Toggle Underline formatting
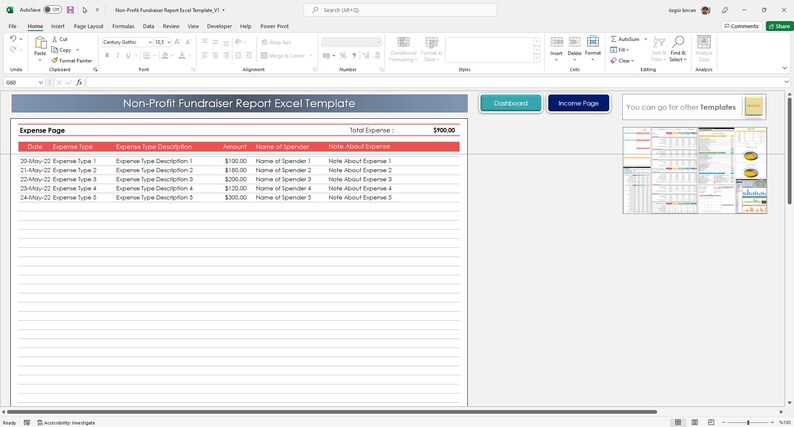The image size is (794, 427). (x=128, y=55)
